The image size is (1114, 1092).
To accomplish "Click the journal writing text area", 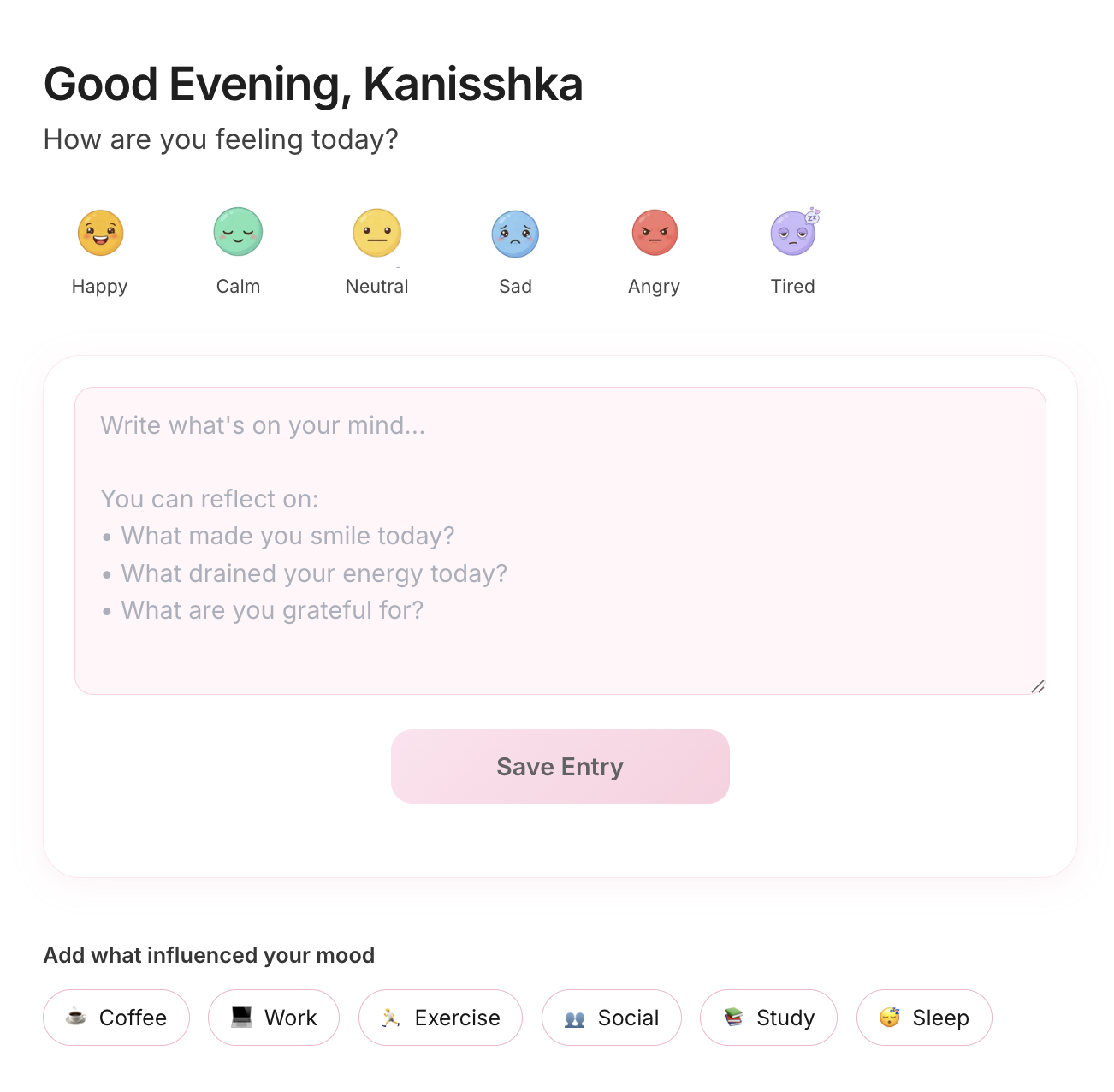I will 560,539.
